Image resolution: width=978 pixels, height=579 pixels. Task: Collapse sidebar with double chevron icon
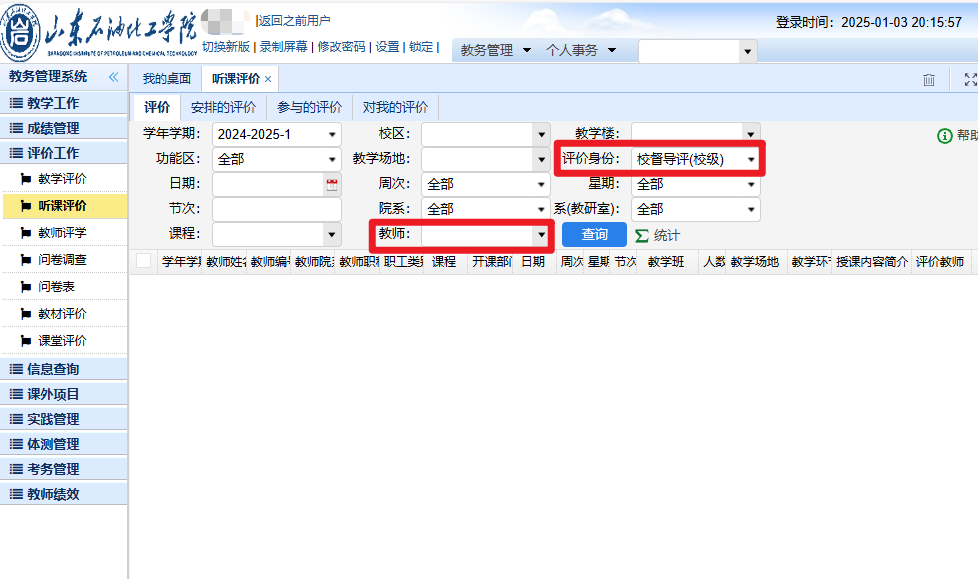coord(113,77)
